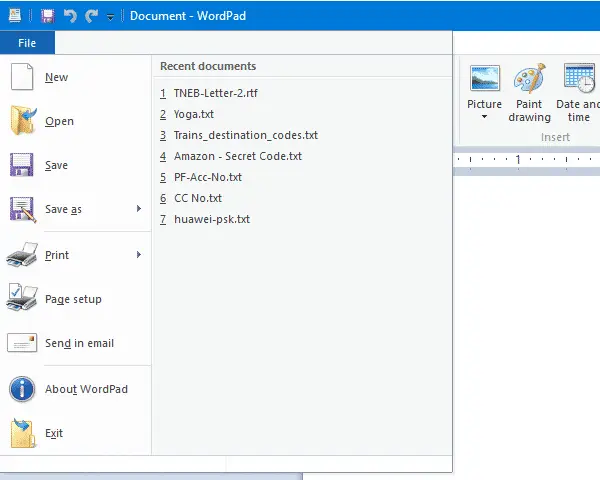Viewport: 600px width, 480px height.
Task: Click the blue info icon for About WordPad
Action: 22,389
